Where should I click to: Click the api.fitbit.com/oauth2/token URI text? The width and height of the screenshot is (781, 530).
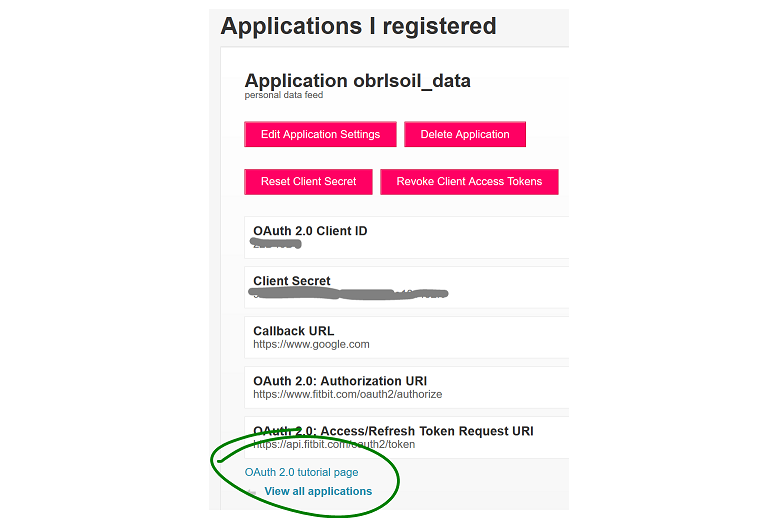[334, 444]
